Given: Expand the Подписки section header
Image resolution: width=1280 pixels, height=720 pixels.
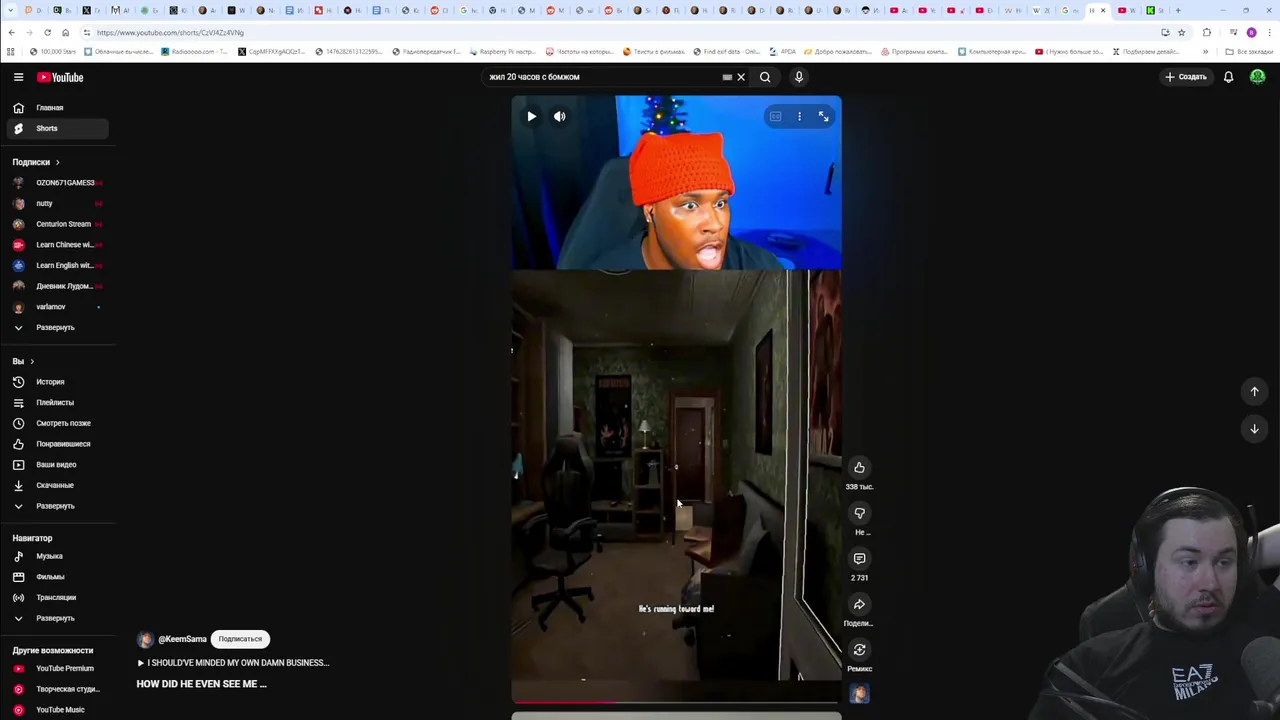Looking at the screenshot, I should point(36,162).
